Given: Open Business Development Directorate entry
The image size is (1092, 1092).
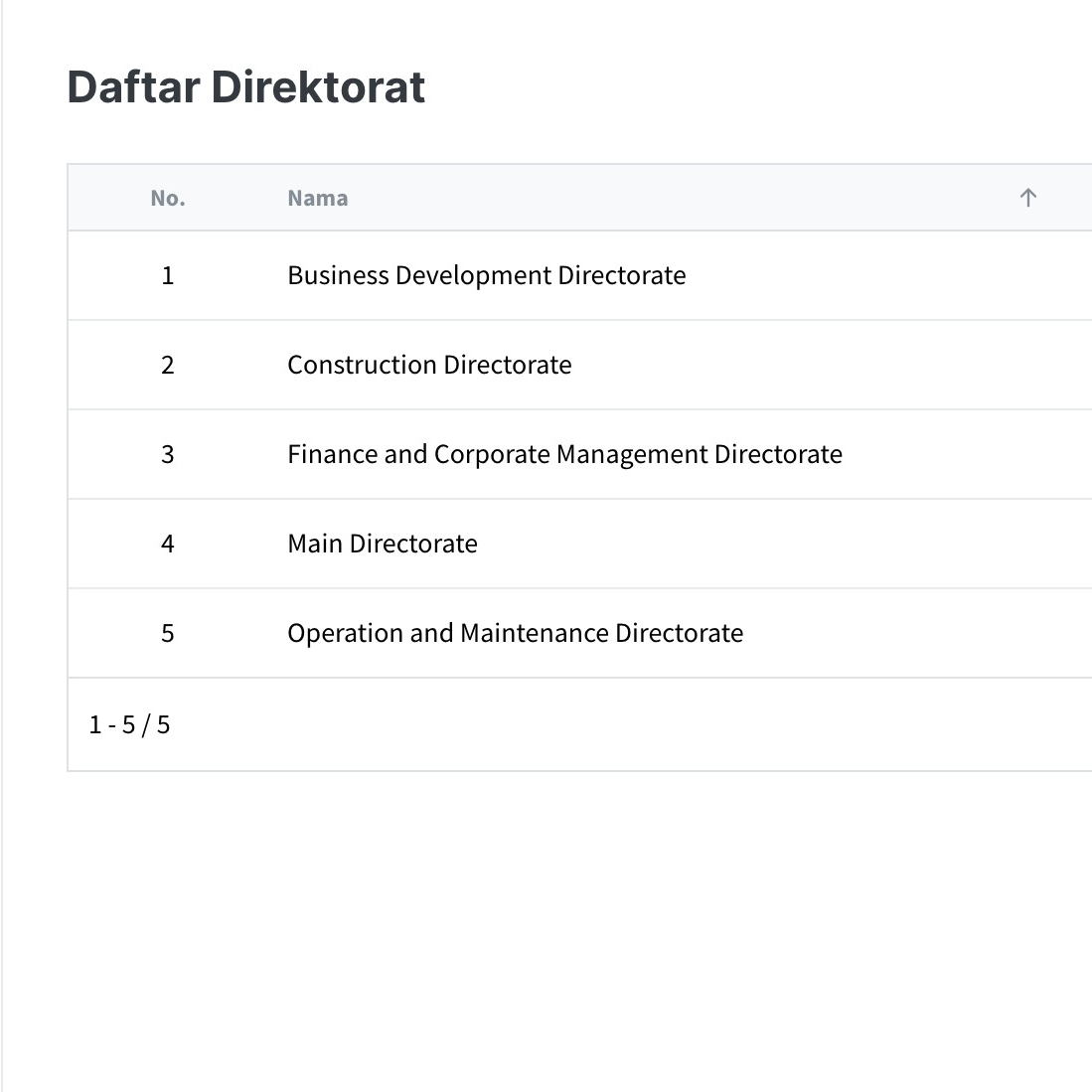Looking at the screenshot, I should tap(486, 275).
